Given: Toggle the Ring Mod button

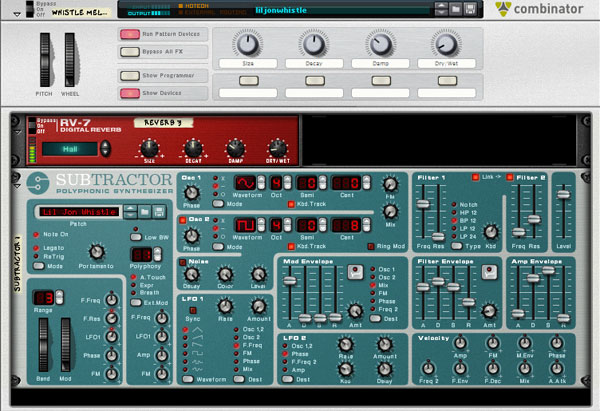Looking at the screenshot, I should (x=371, y=246).
